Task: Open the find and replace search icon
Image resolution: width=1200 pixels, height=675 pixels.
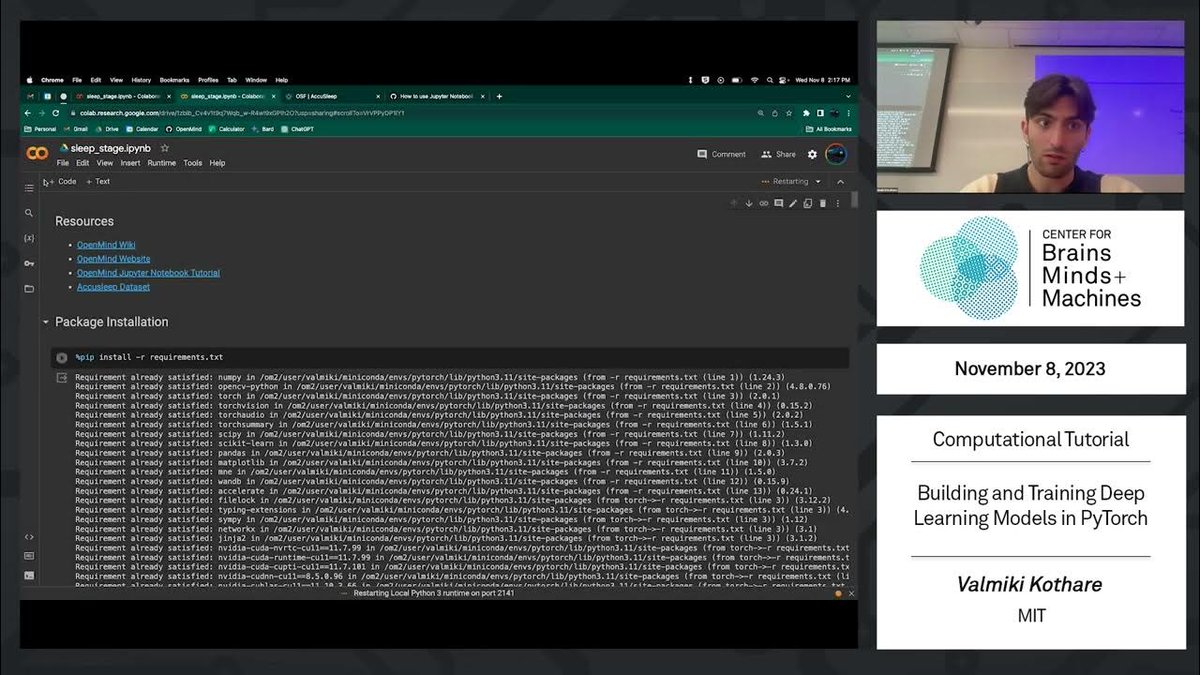Action: (x=28, y=212)
